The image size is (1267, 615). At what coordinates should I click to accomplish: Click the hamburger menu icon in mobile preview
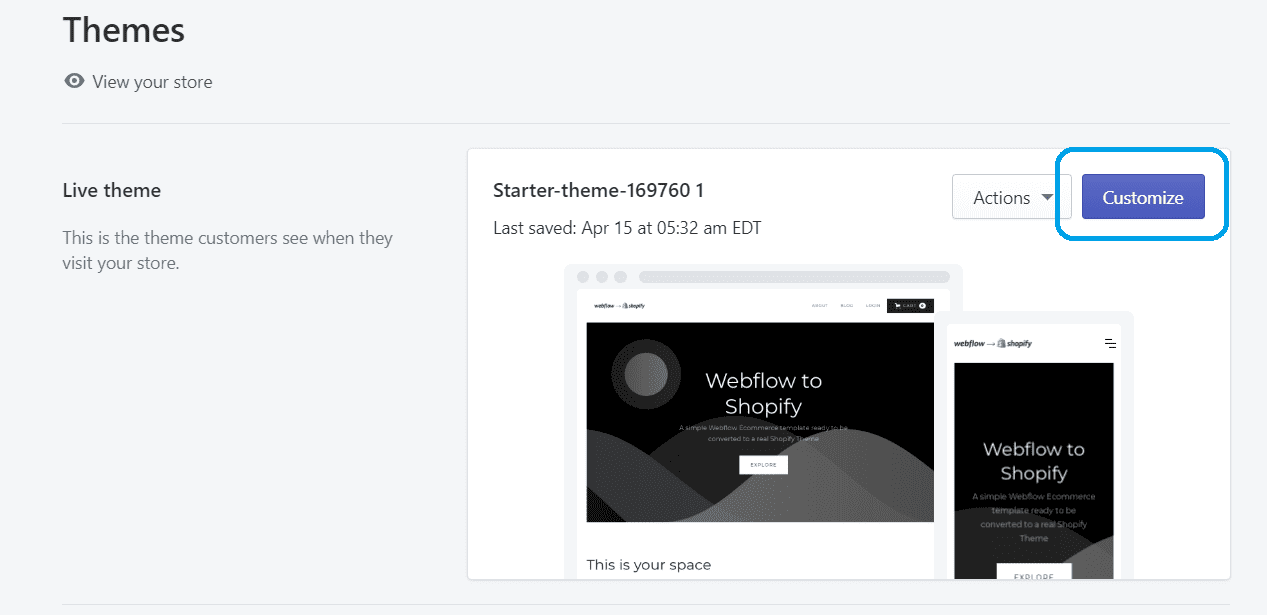[x=1110, y=343]
